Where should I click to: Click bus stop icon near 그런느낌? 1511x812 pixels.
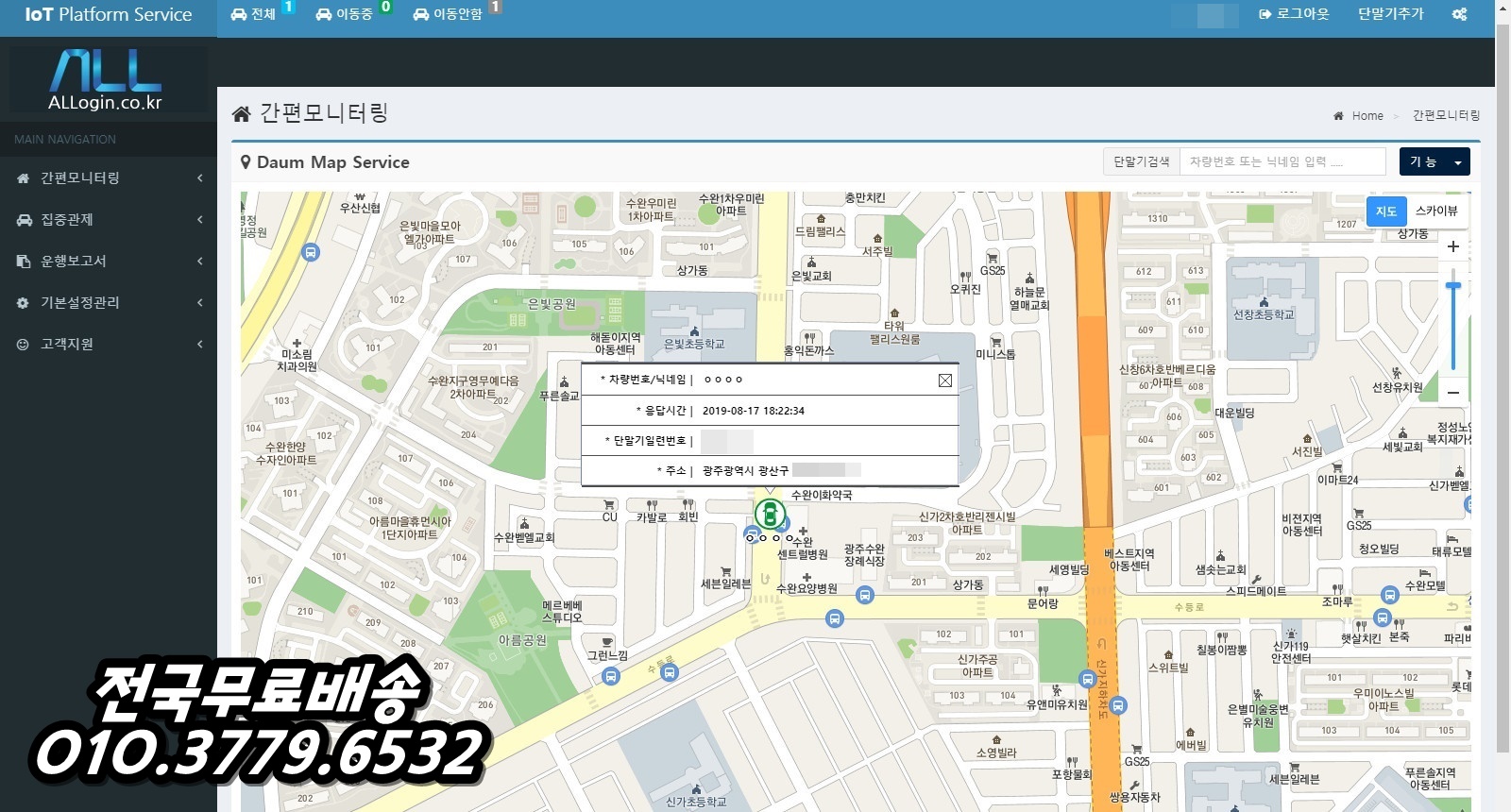(x=611, y=676)
